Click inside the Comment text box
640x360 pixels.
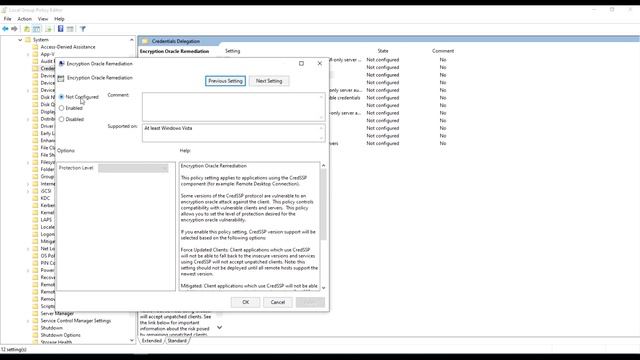tap(233, 107)
